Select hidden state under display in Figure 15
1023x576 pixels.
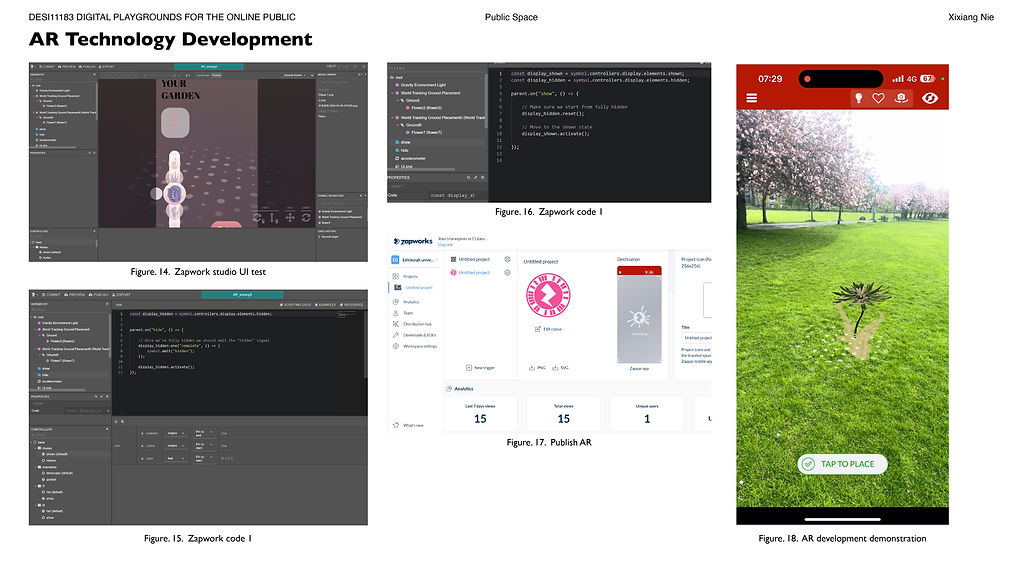[50, 461]
